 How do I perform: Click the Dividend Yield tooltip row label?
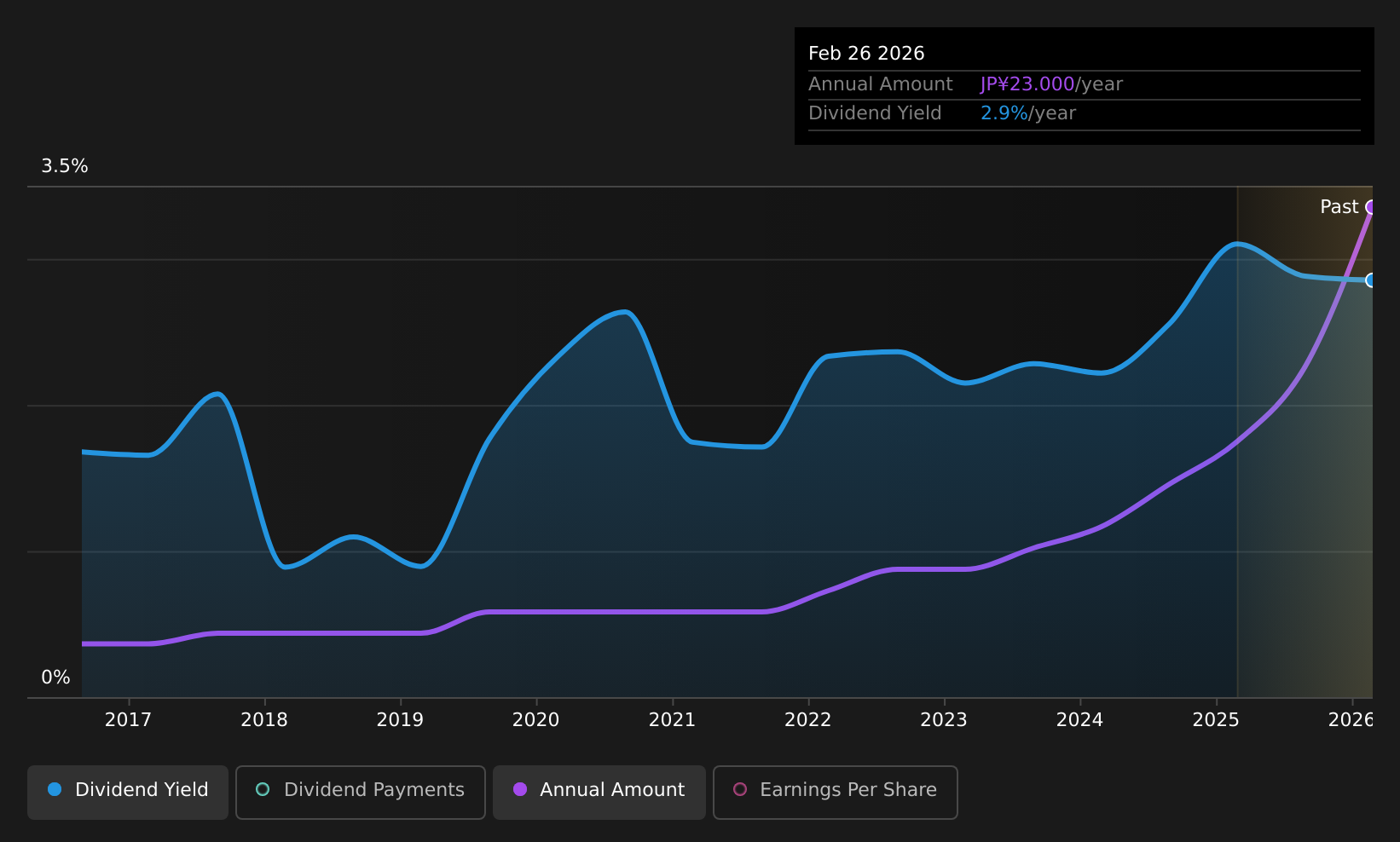[875, 113]
